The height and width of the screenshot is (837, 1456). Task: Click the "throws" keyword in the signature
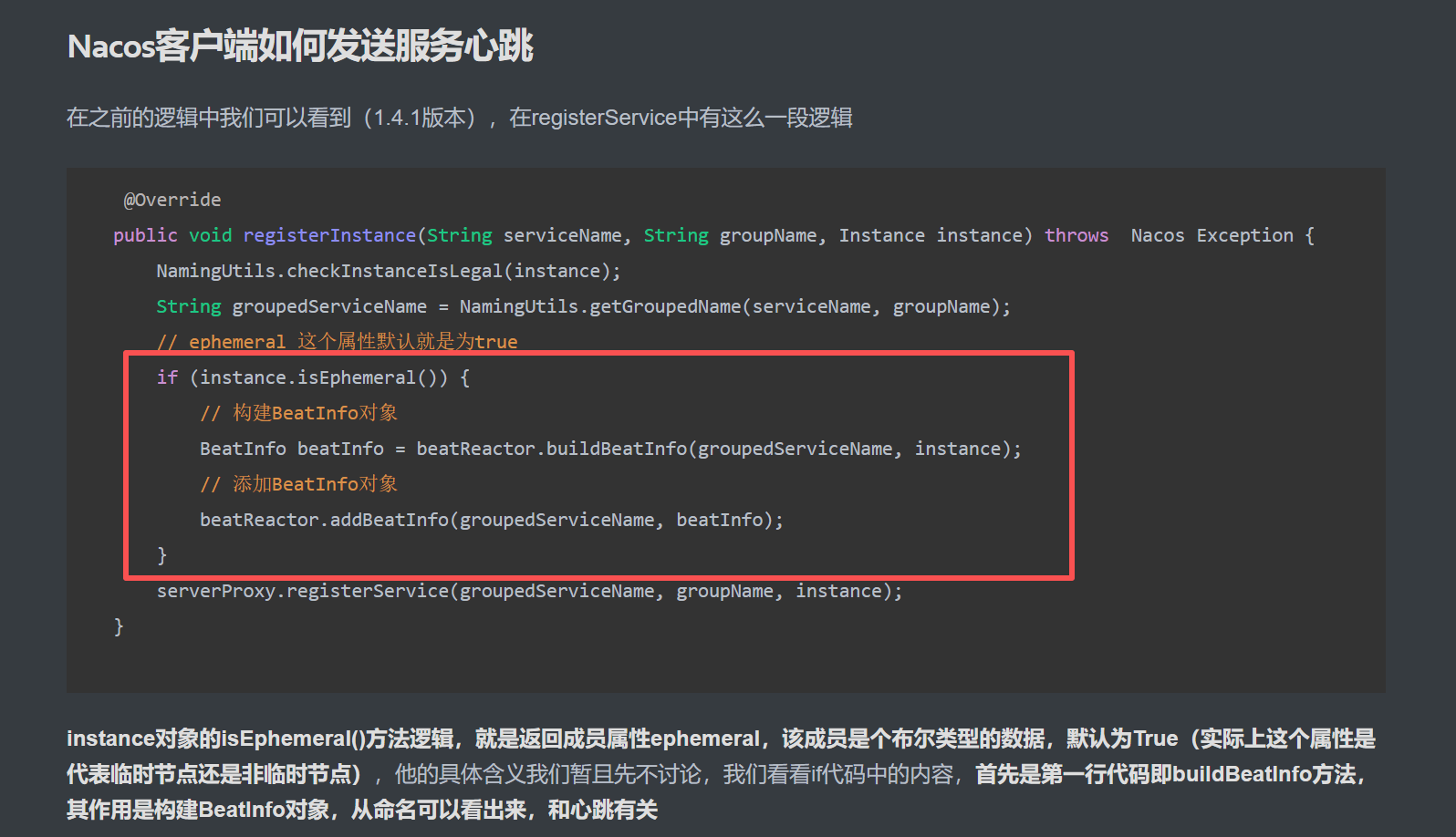tap(1076, 235)
